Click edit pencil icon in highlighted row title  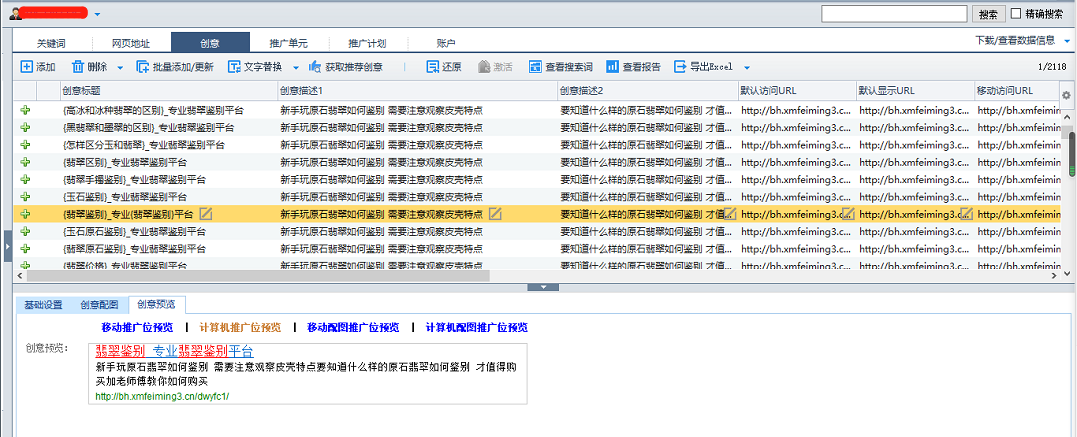206,214
